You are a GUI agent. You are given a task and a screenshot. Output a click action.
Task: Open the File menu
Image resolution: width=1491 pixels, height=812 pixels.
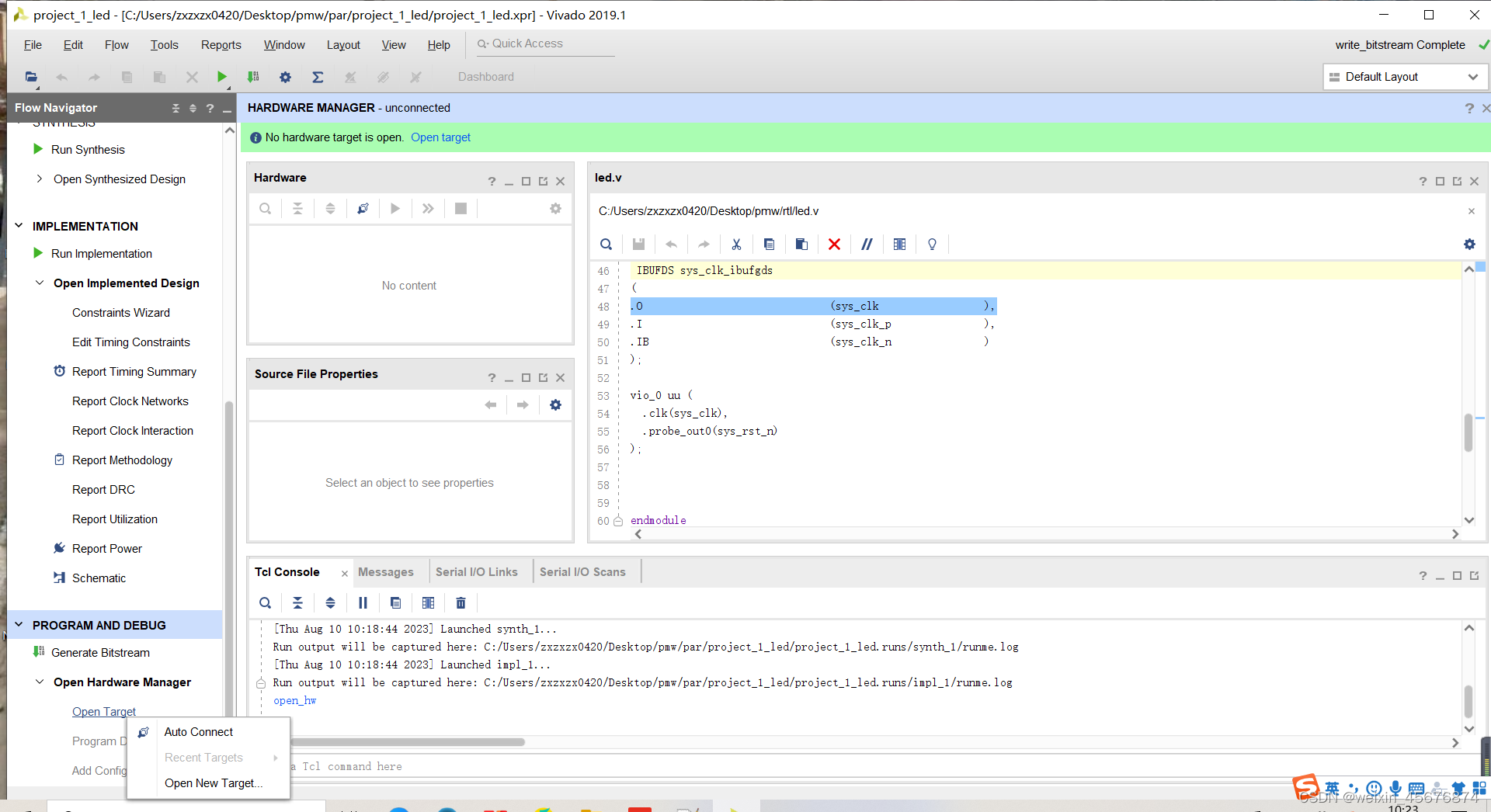click(x=33, y=45)
